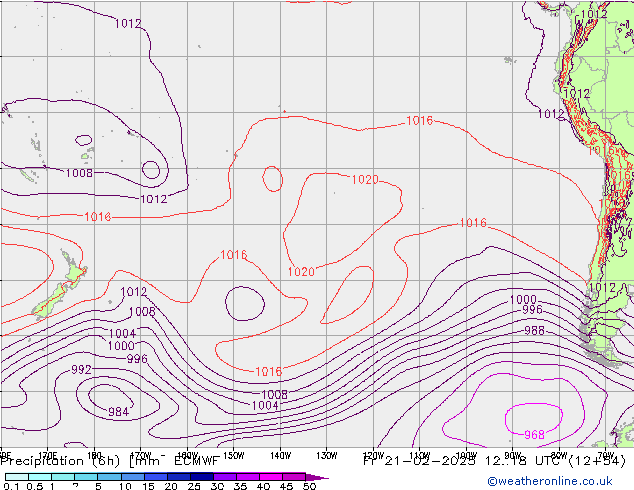Click the 1016 label at bottom near 140W

point(268,372)
